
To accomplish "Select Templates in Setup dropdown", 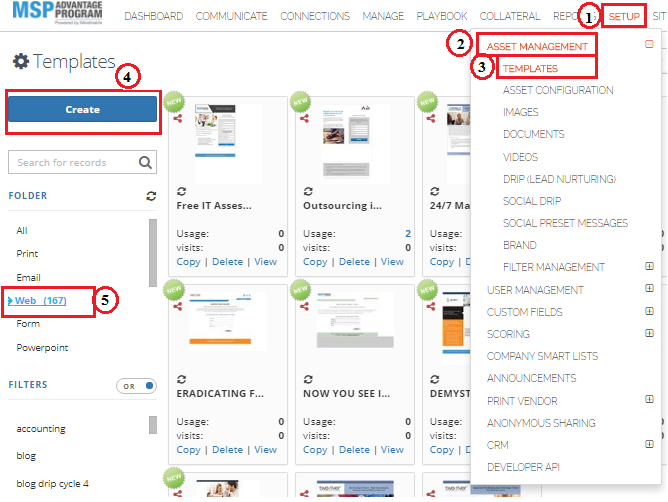I will click(530, 69).
